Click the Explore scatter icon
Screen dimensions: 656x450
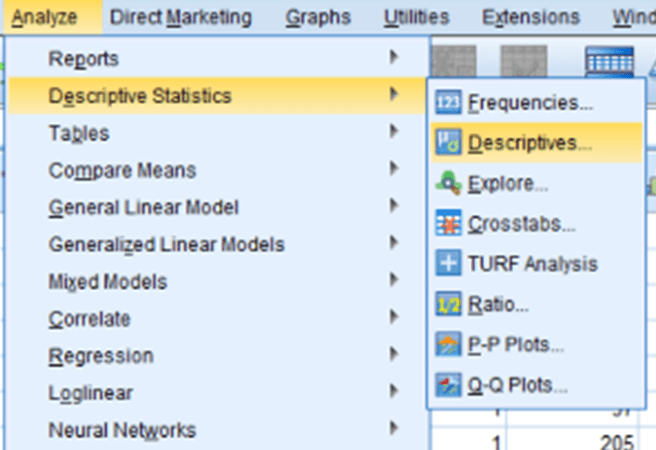[448, 183]
